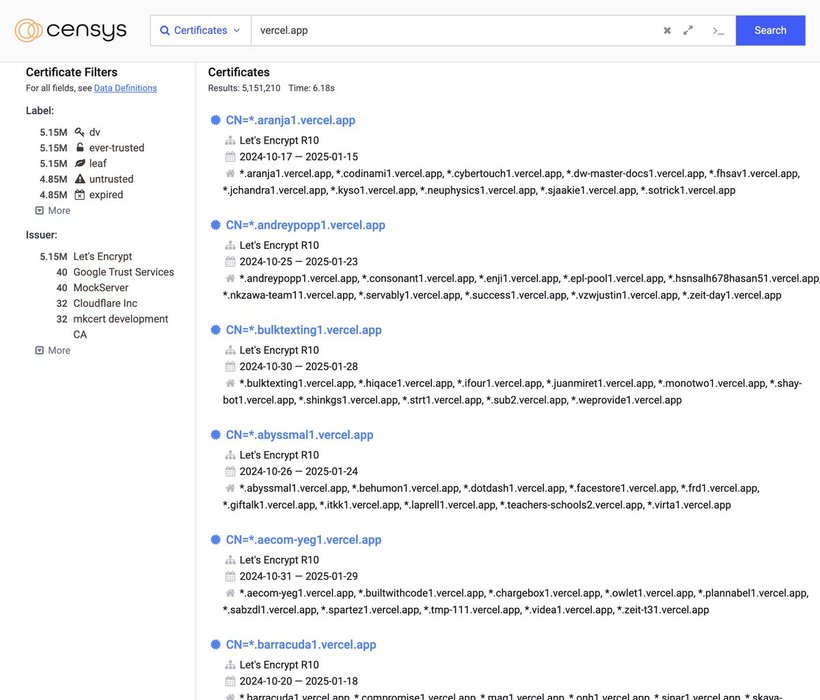This screenshot has height=700, width=820.
Task: Open certificate CN=*.bulktexting1.vercel.app
Action: [x=304, y=330]
